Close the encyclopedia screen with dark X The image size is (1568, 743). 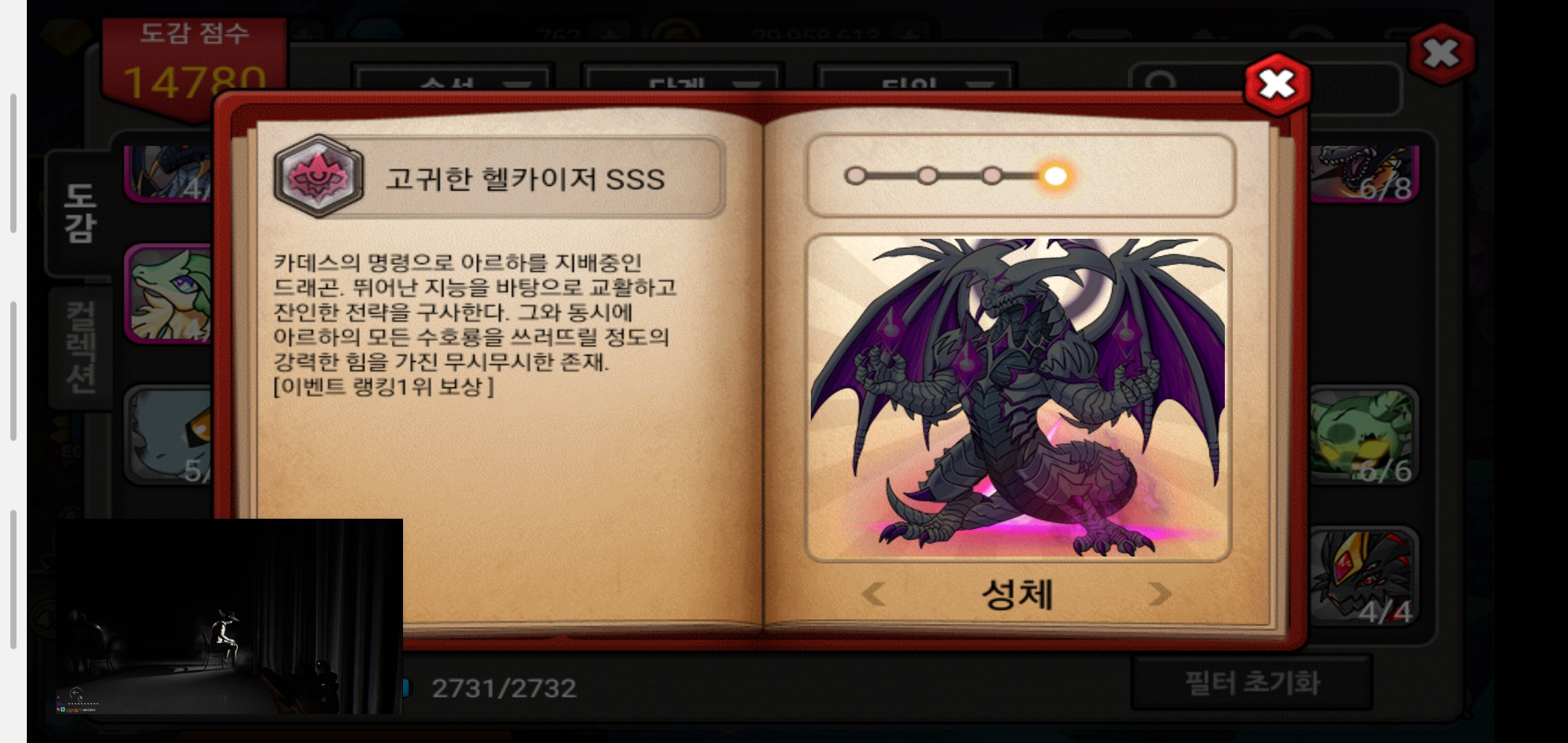point(1441,54)
